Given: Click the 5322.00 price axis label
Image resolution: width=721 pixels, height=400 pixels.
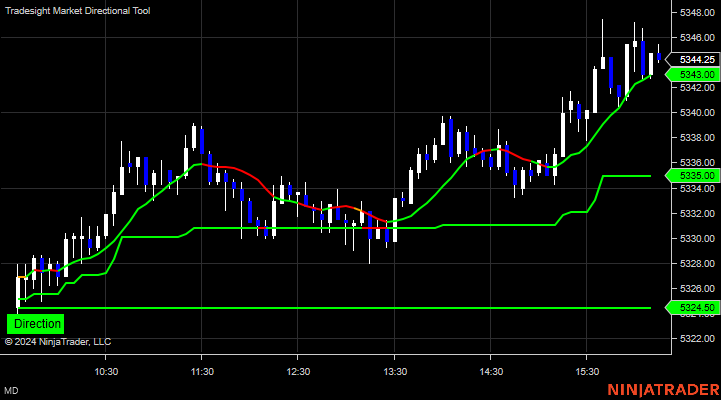Looking at the screenshot, I should [697, 339].
